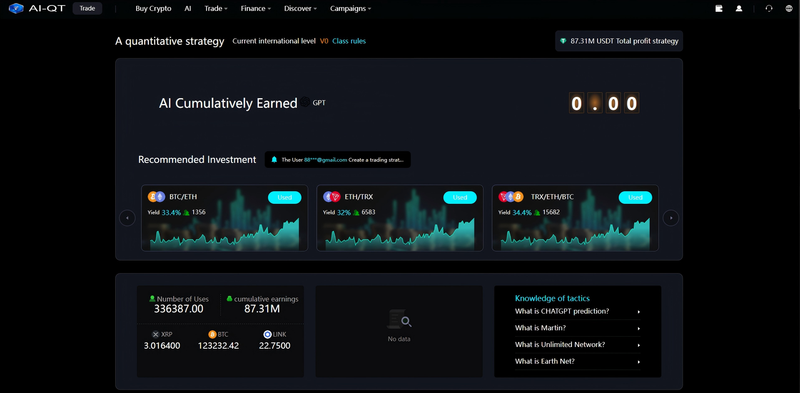The width and height of the screenshot is (800, 393).
Task: Expand the Finance dropdown menu
Action: tap(256, 9)
